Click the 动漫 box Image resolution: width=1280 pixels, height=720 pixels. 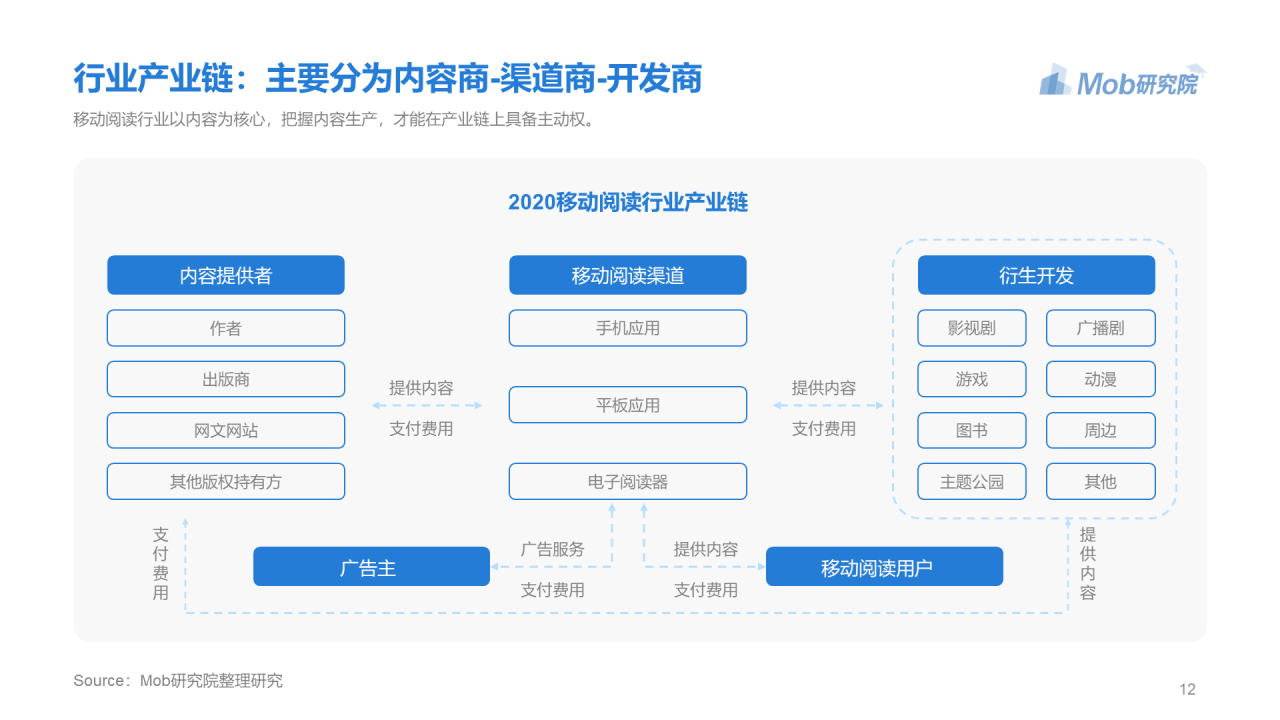click(1100, 379)
